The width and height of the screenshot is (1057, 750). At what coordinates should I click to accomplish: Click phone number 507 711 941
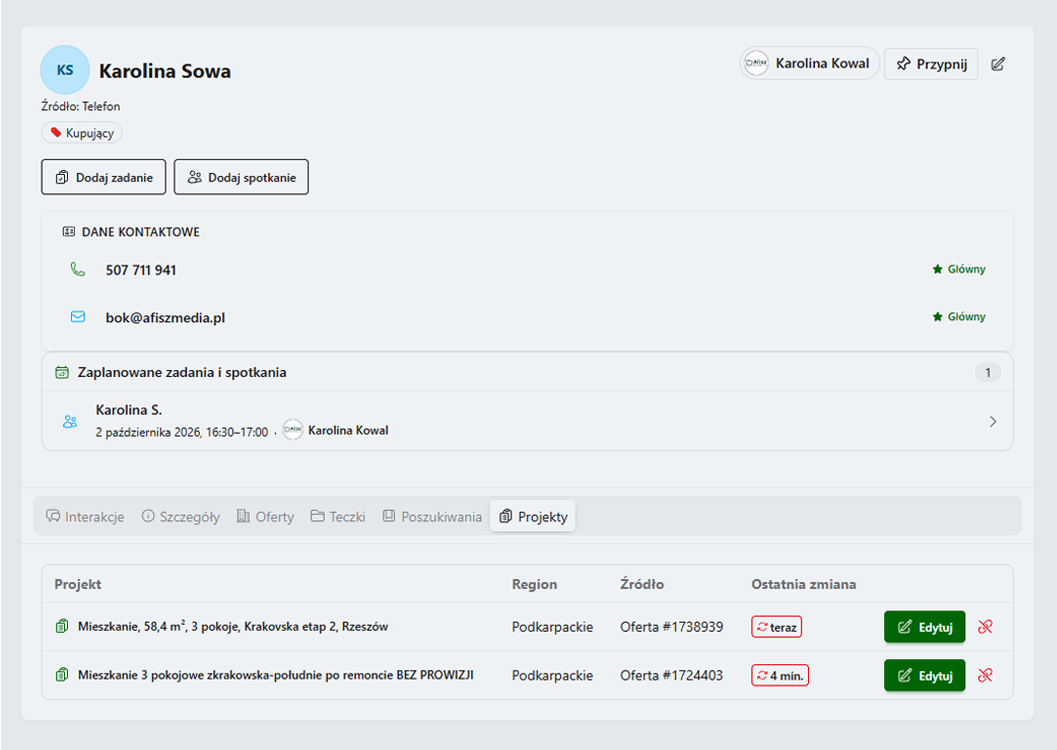pos(141,270)
